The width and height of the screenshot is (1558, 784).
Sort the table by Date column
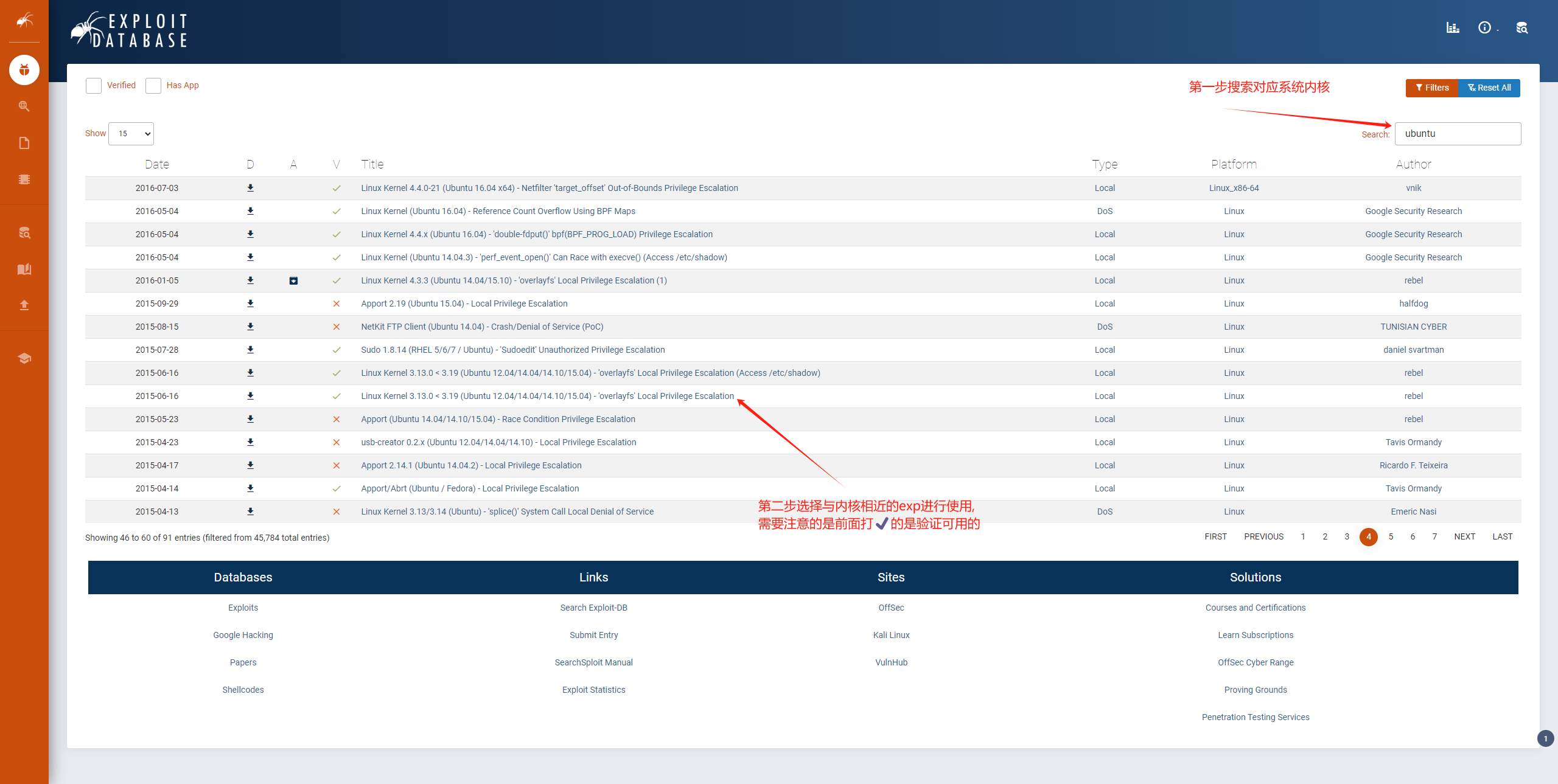pos(157,164)
